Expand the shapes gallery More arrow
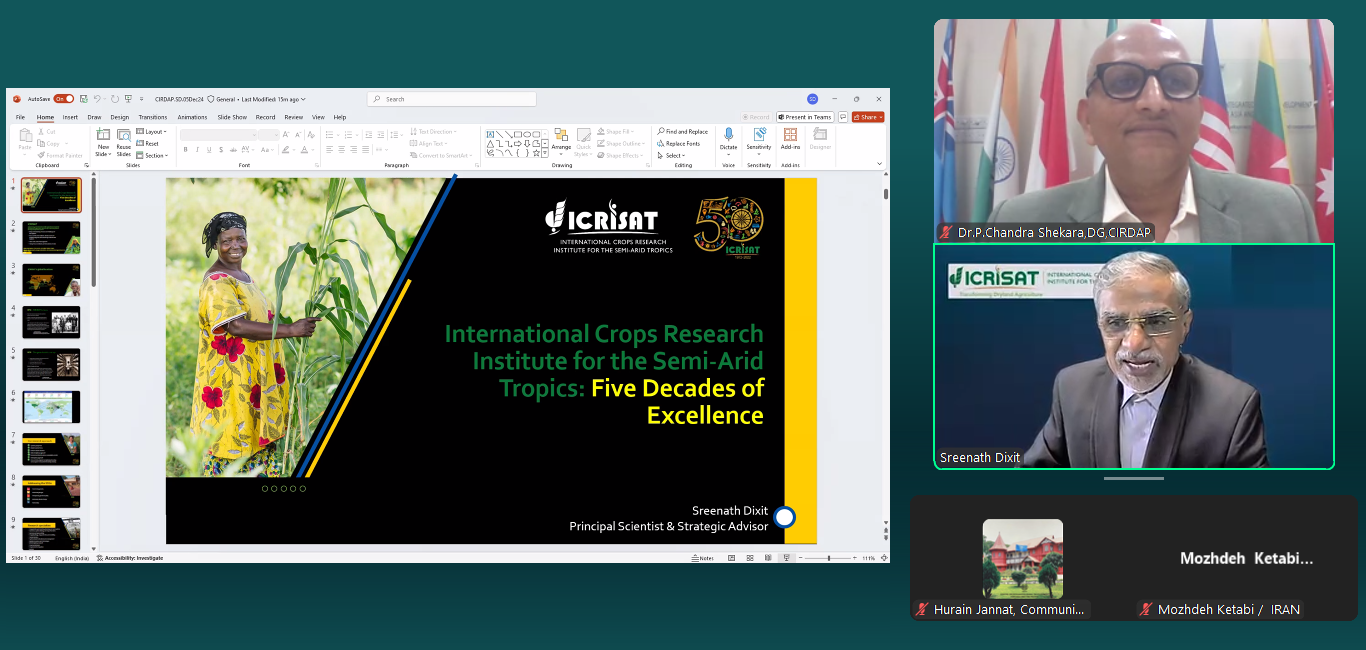The image size is (1366, 650). pyautogui.click(x=545, y=153)
